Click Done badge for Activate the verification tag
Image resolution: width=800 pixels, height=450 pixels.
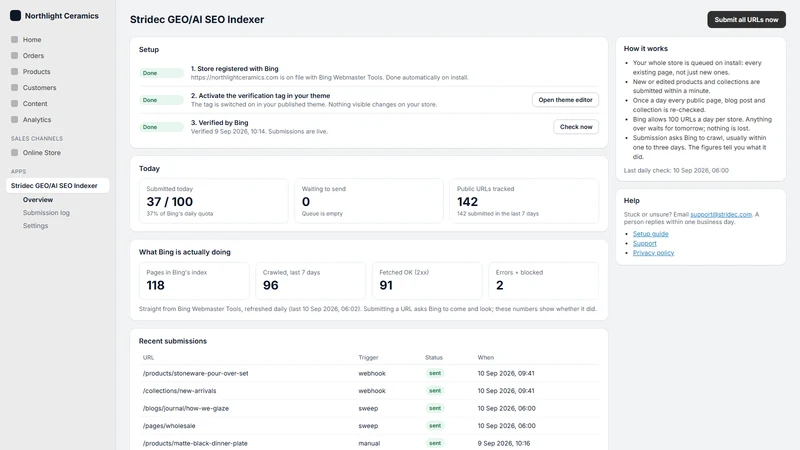pyautogui.click(x=161, y=100)
